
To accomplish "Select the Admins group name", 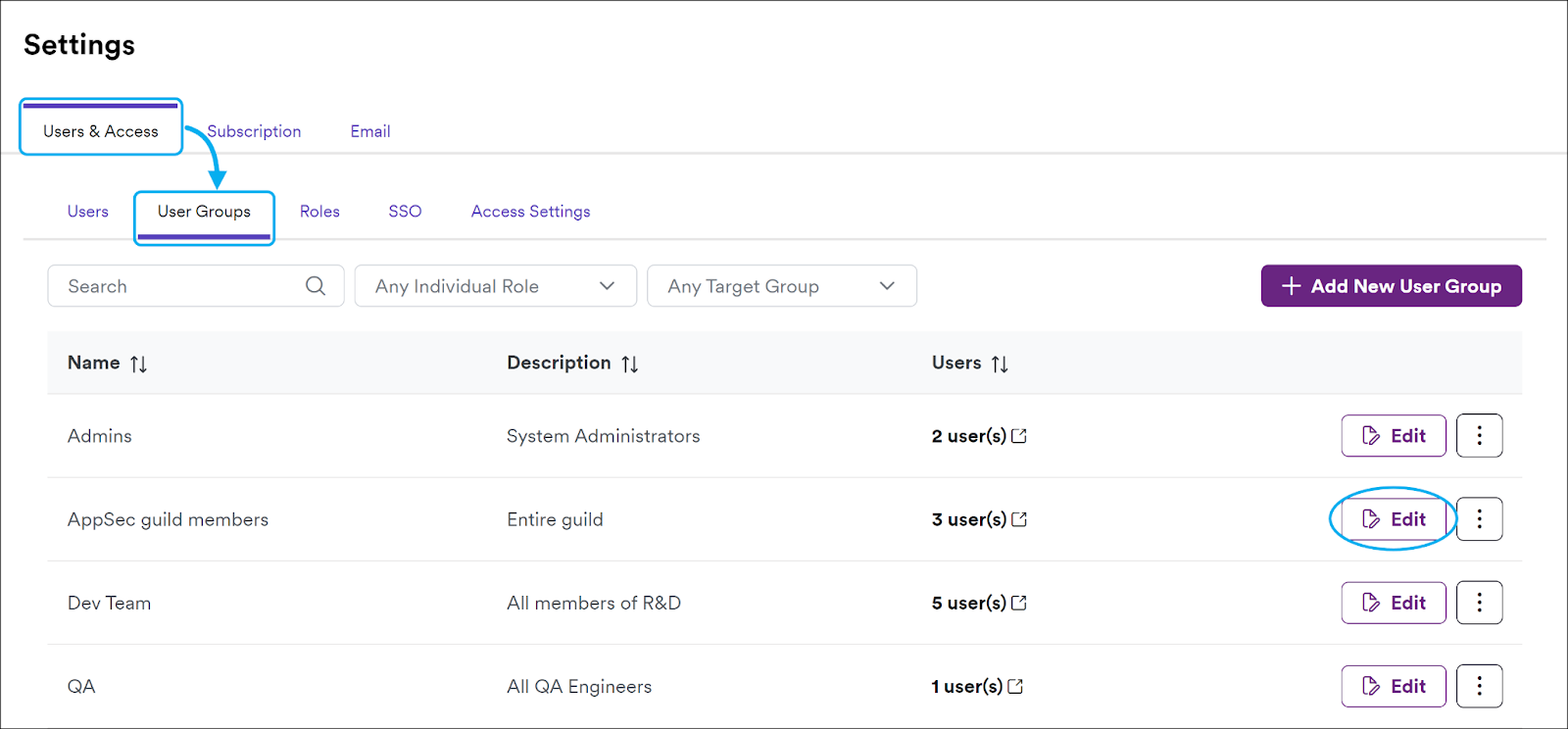I will coord(100,436).
